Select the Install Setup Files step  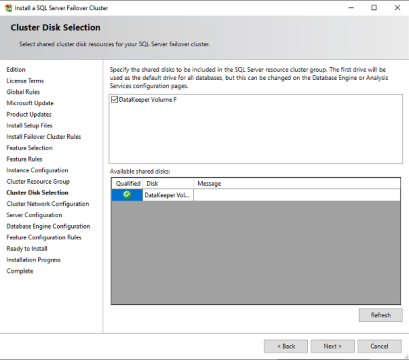29,126
